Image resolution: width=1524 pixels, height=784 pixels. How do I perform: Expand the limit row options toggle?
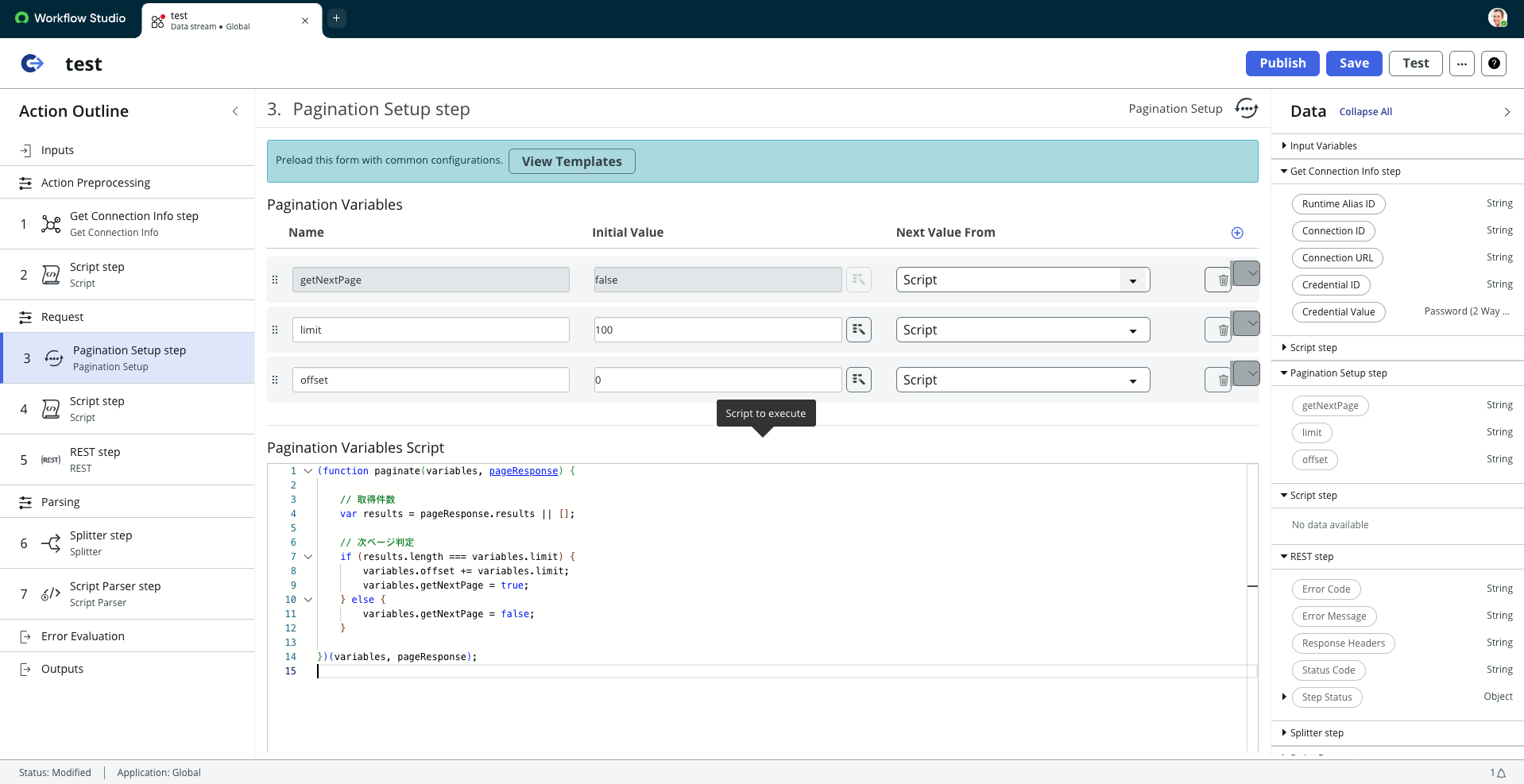pos(1247,323)
